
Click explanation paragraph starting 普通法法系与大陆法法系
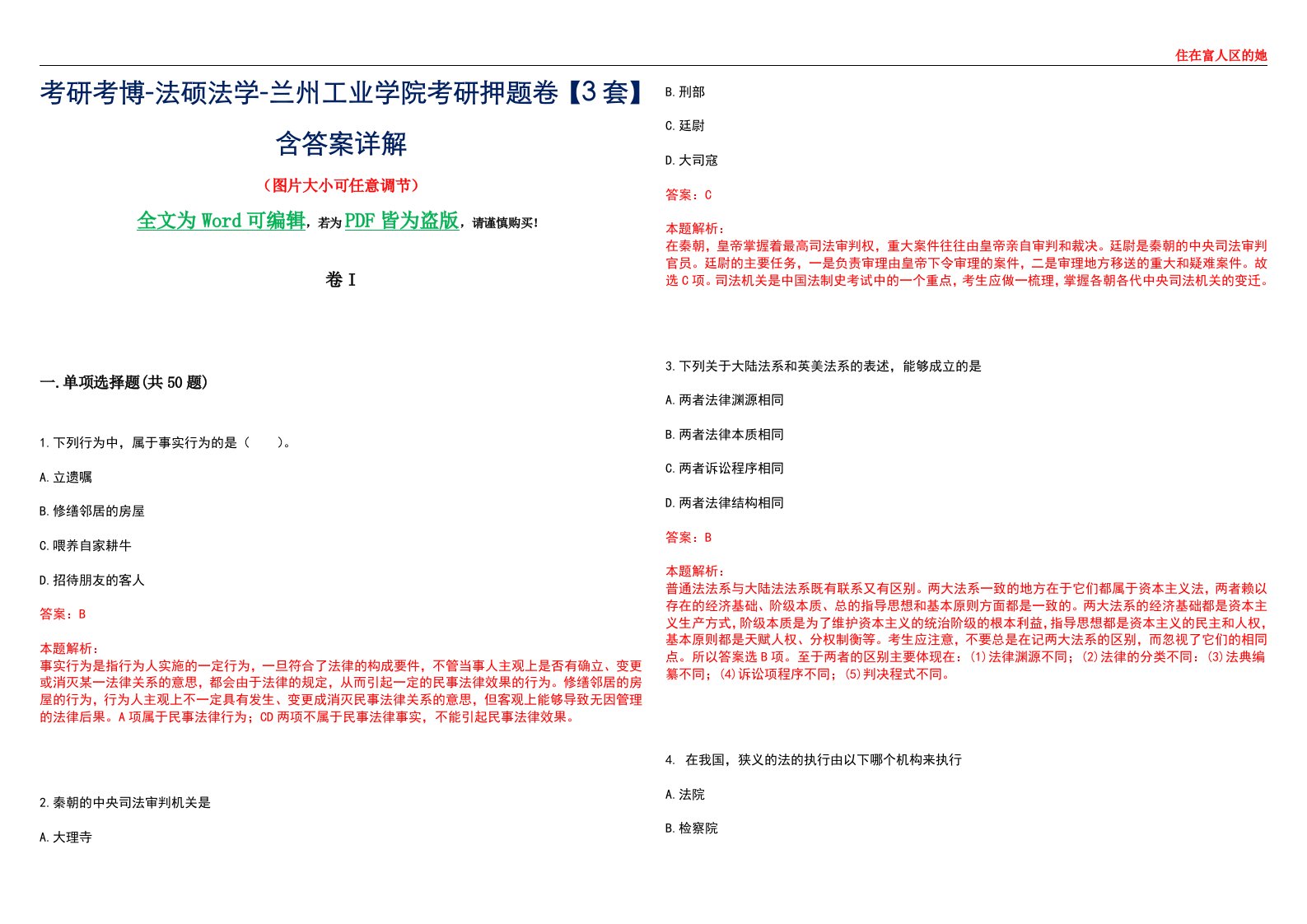click(967, 632)
